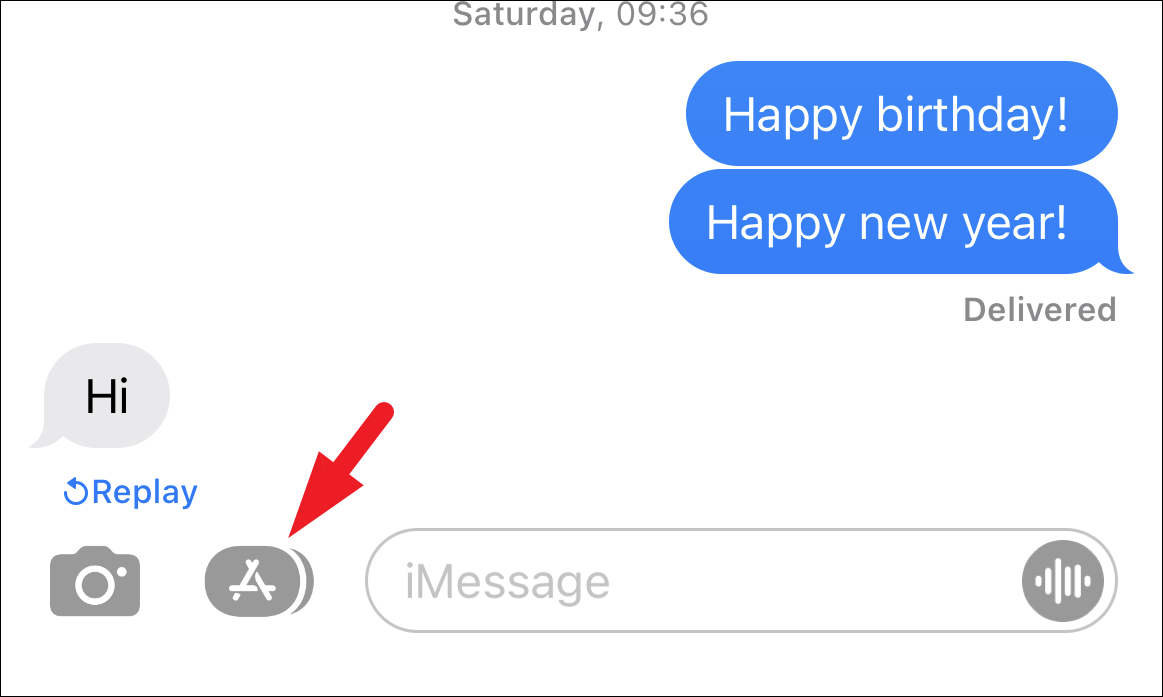Replay the message effect via Replay link
Screen dimensions: 1163x697
coord(131,492)
